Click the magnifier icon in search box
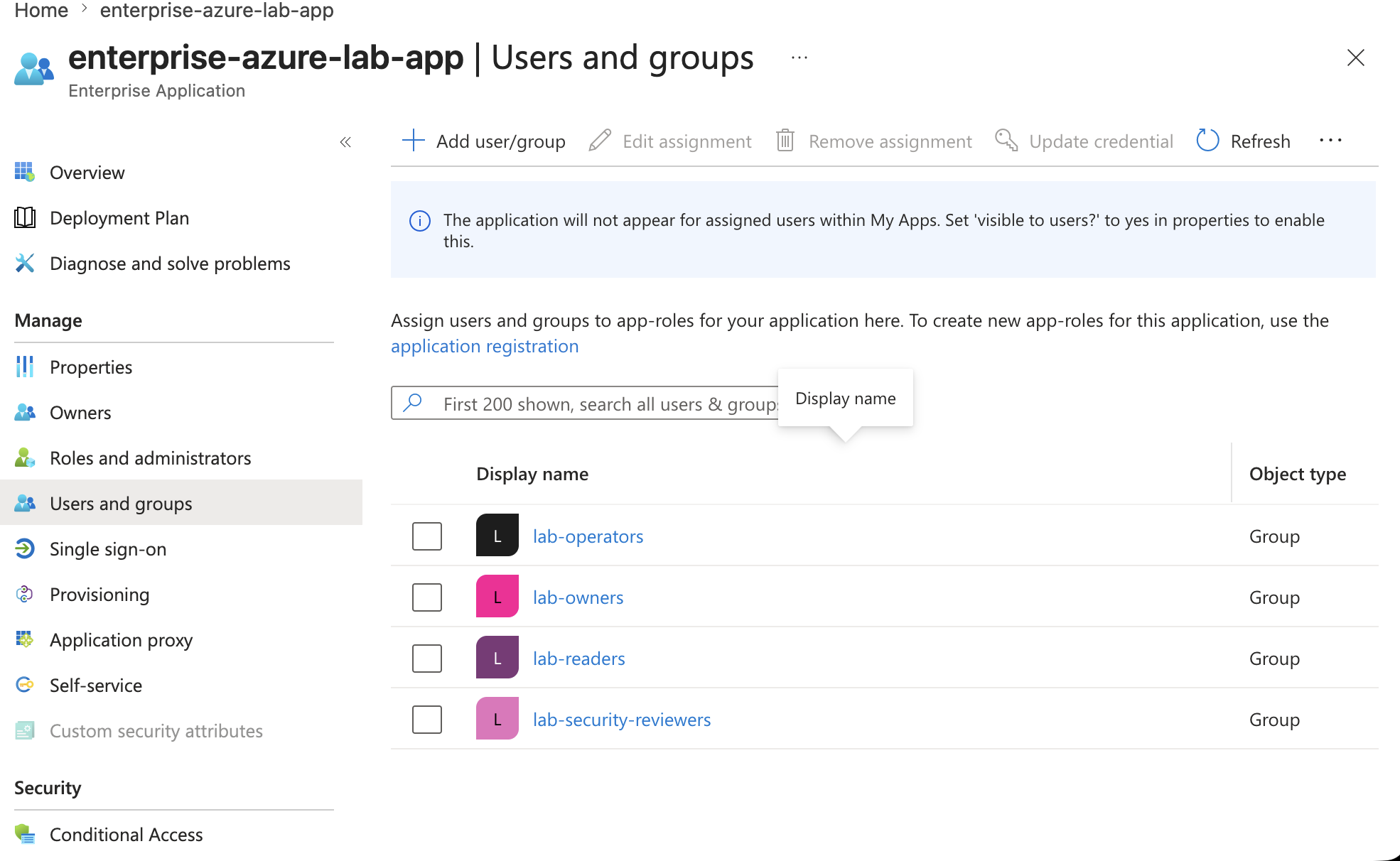This screenshot has height=861, width=1400. pyautogui.click(x=413, y=403)
